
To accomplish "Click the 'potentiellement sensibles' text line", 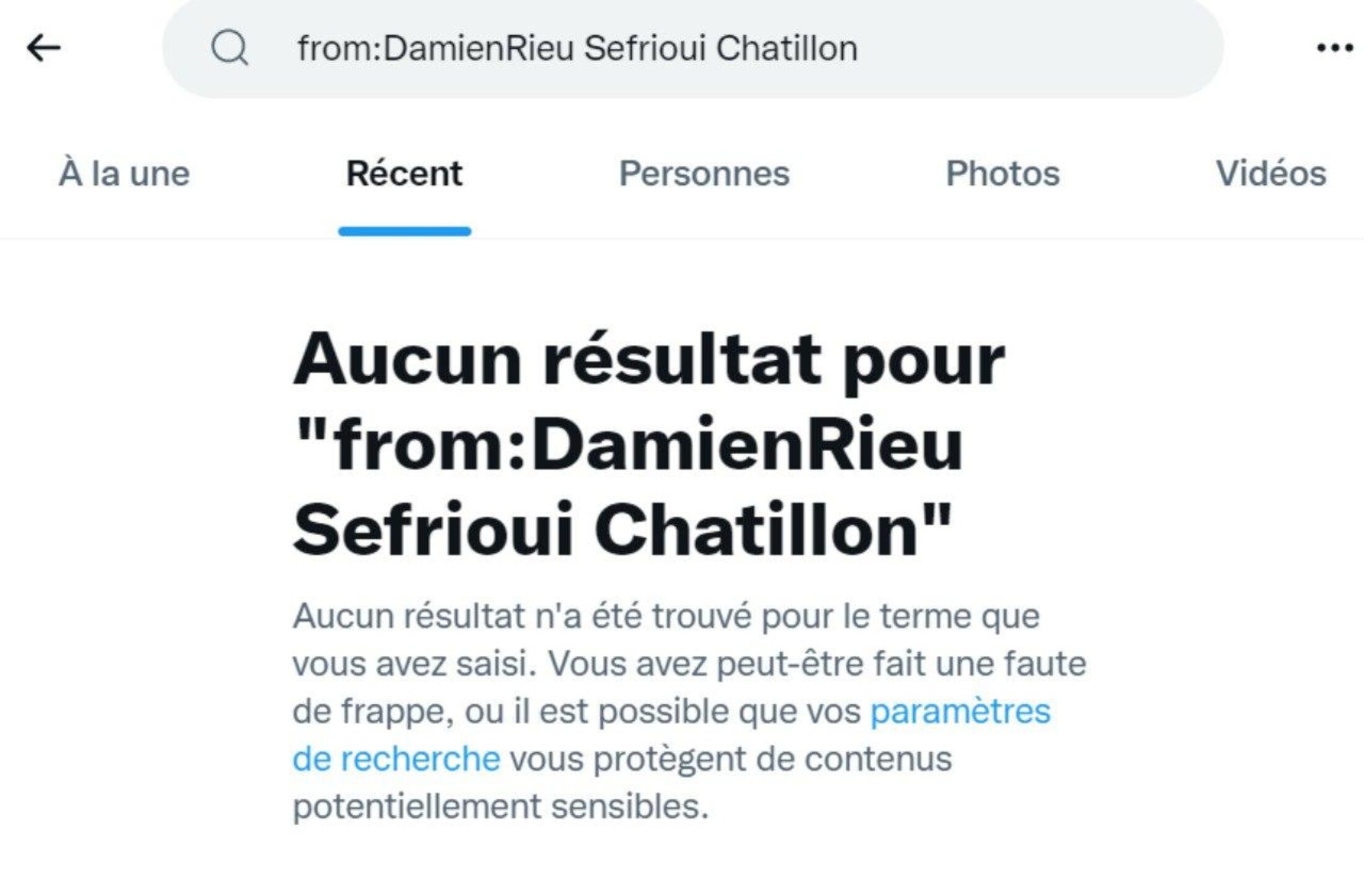I will (500, 807).
